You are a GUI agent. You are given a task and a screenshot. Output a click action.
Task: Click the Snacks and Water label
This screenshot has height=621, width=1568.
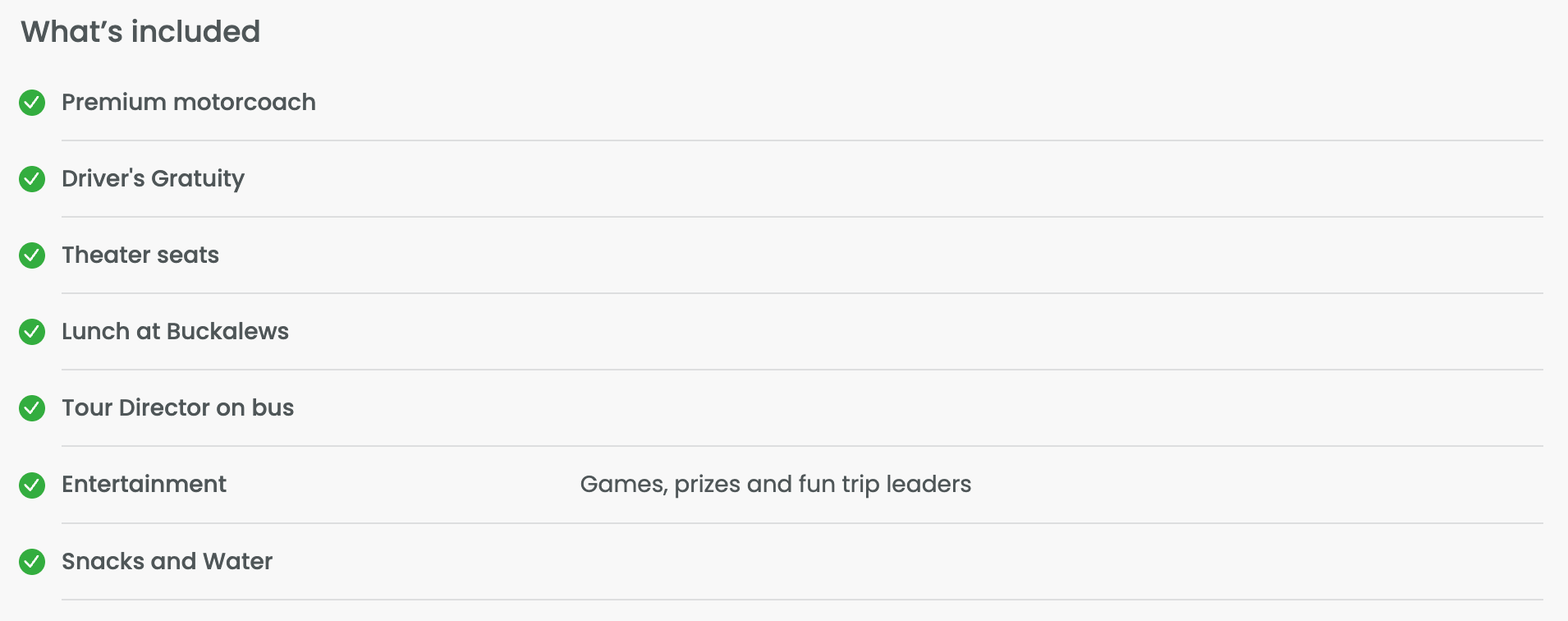point(167,561)
